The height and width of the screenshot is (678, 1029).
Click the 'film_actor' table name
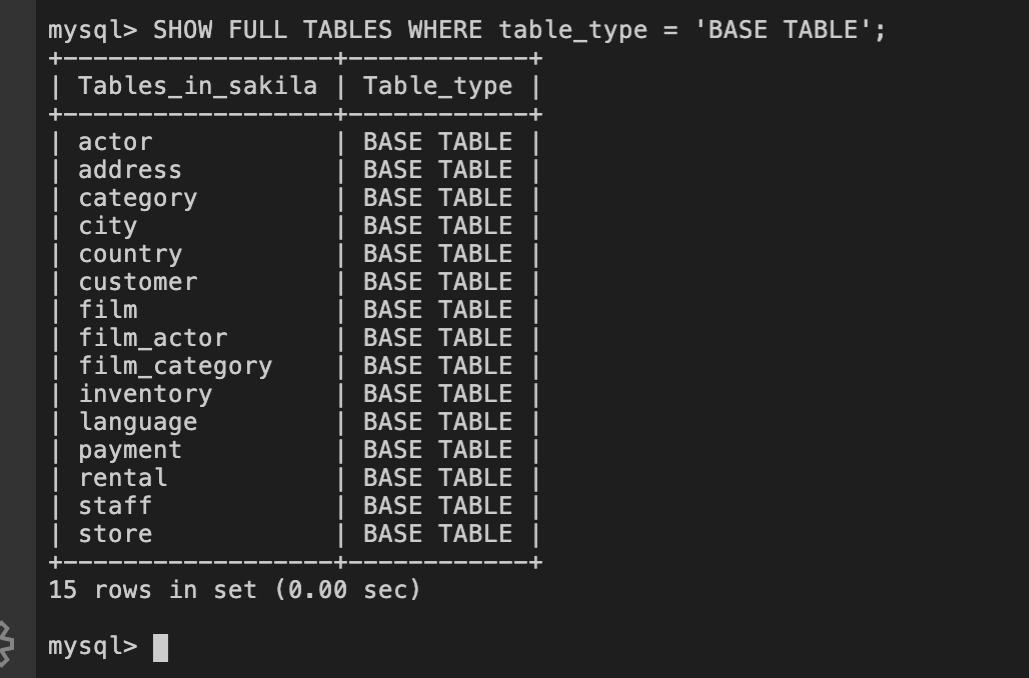coord(153,338)
